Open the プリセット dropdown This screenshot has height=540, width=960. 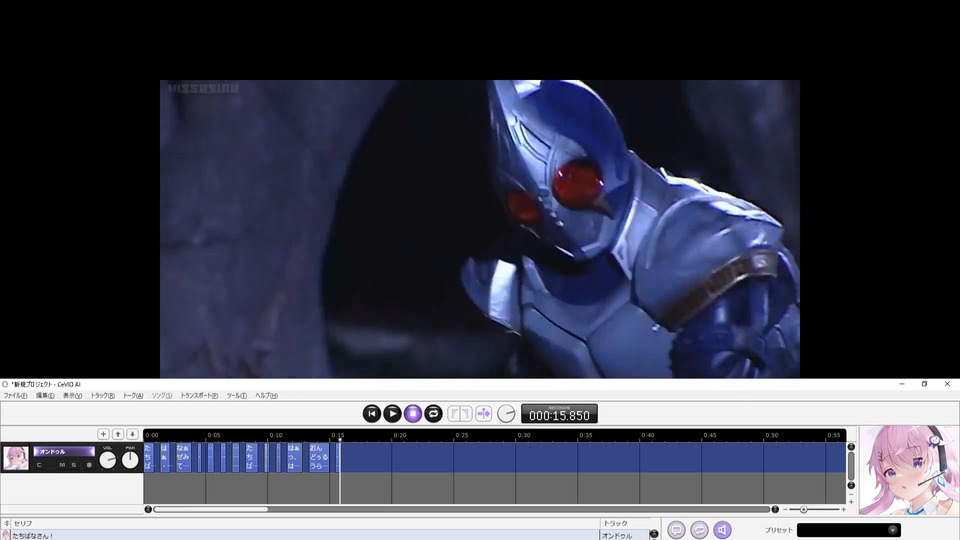pyautogui.click(x=849, y=530)
